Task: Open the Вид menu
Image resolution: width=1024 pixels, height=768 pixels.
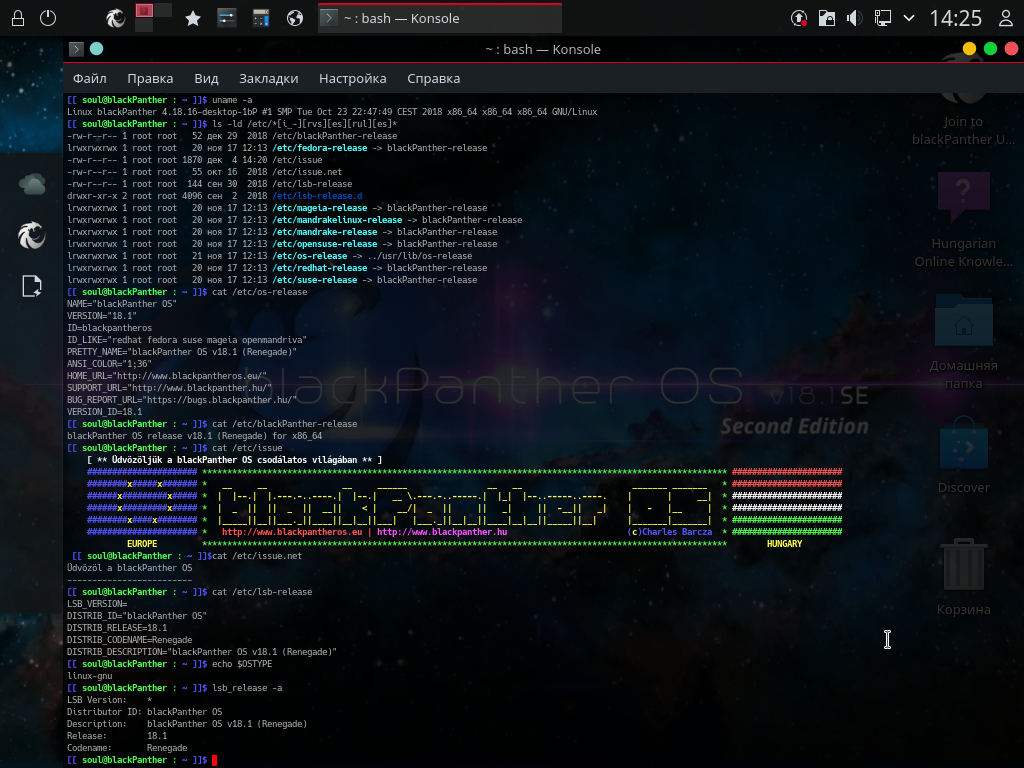Action: (206, 78)
